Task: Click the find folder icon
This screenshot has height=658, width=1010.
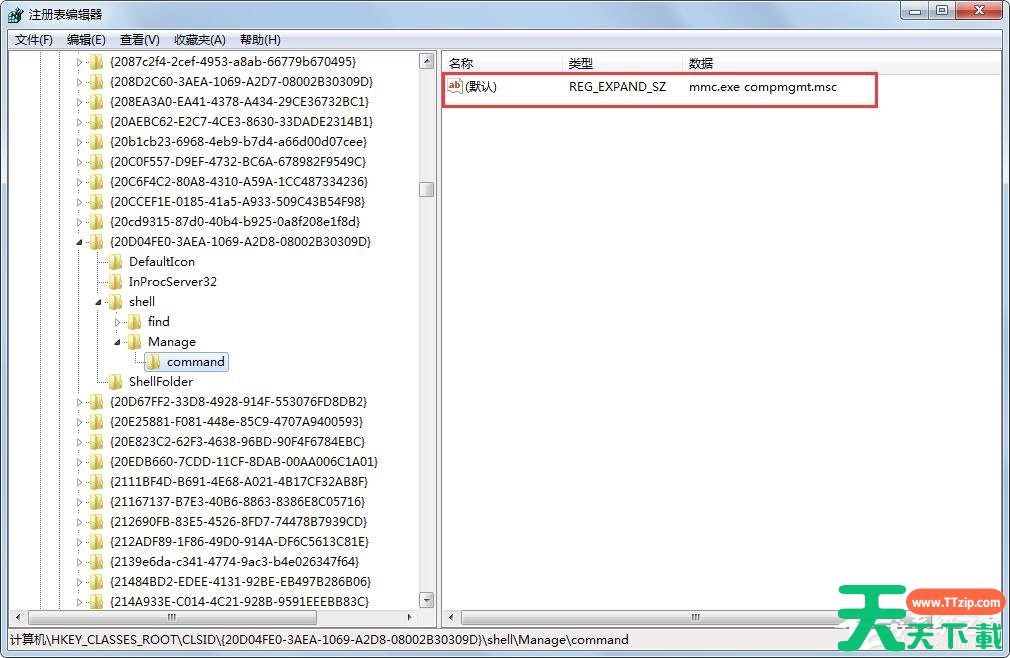Action: 135,322
